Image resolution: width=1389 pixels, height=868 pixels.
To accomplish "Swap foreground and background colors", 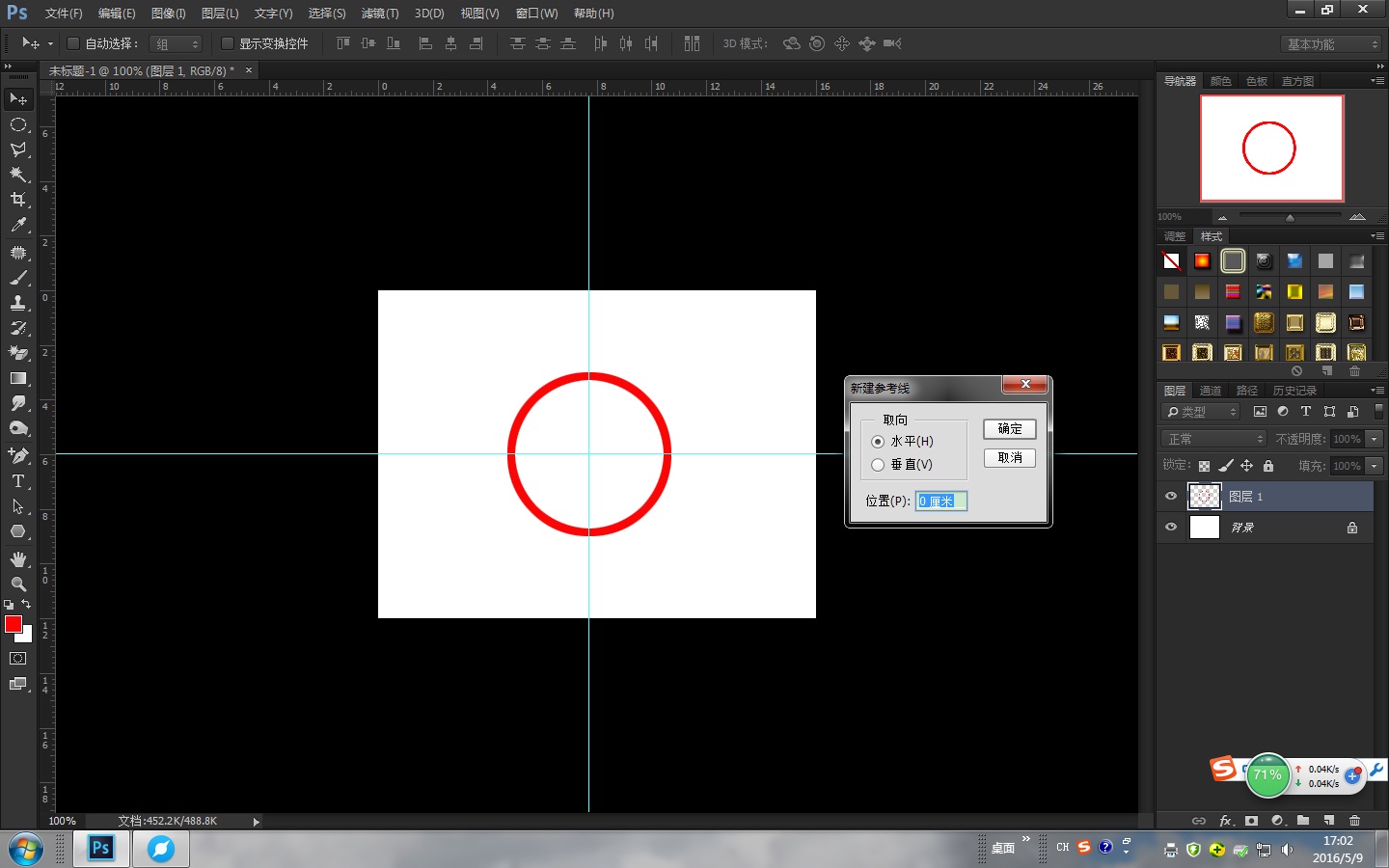I will pyautogui.click(x=26, y=604).
